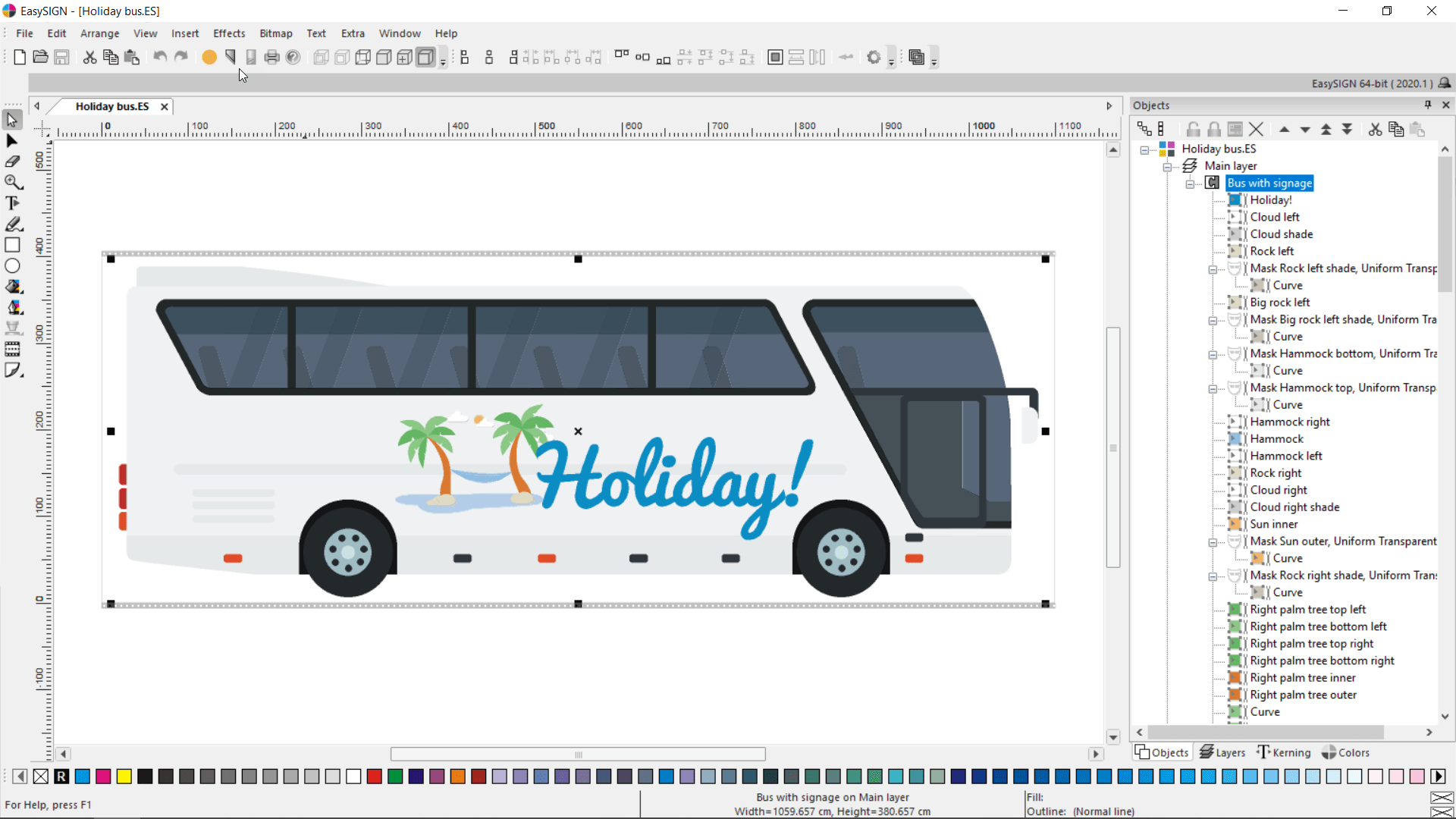Switch to the Layers tab
Screen dimensions: 1456x819
(x=1222, y=752)
